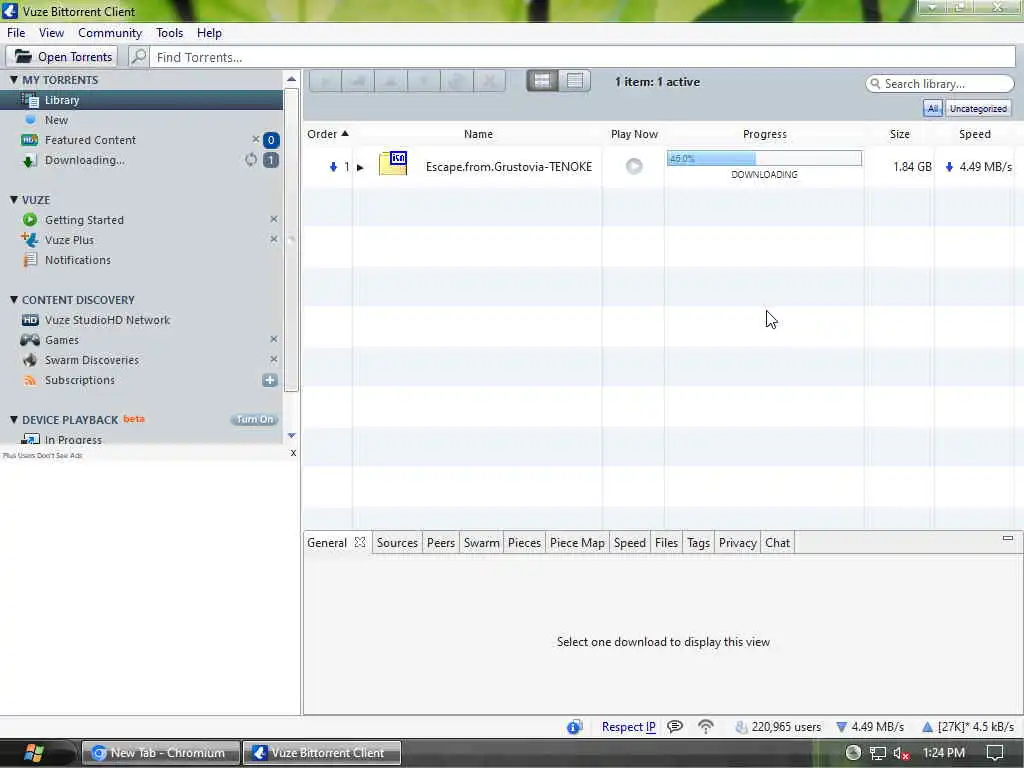The height and width of the screenshot is (768, 1024).
Task: Click the blue 0 badge on Featured Content
Action: coord(271,140)
